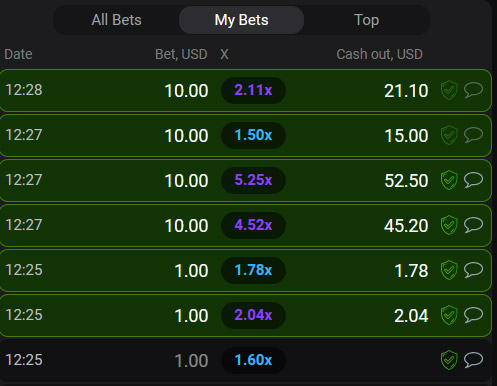Click chat bubble icon on 1.60x row
Viewport: 497px width, 386px height.
click(473, 360)
